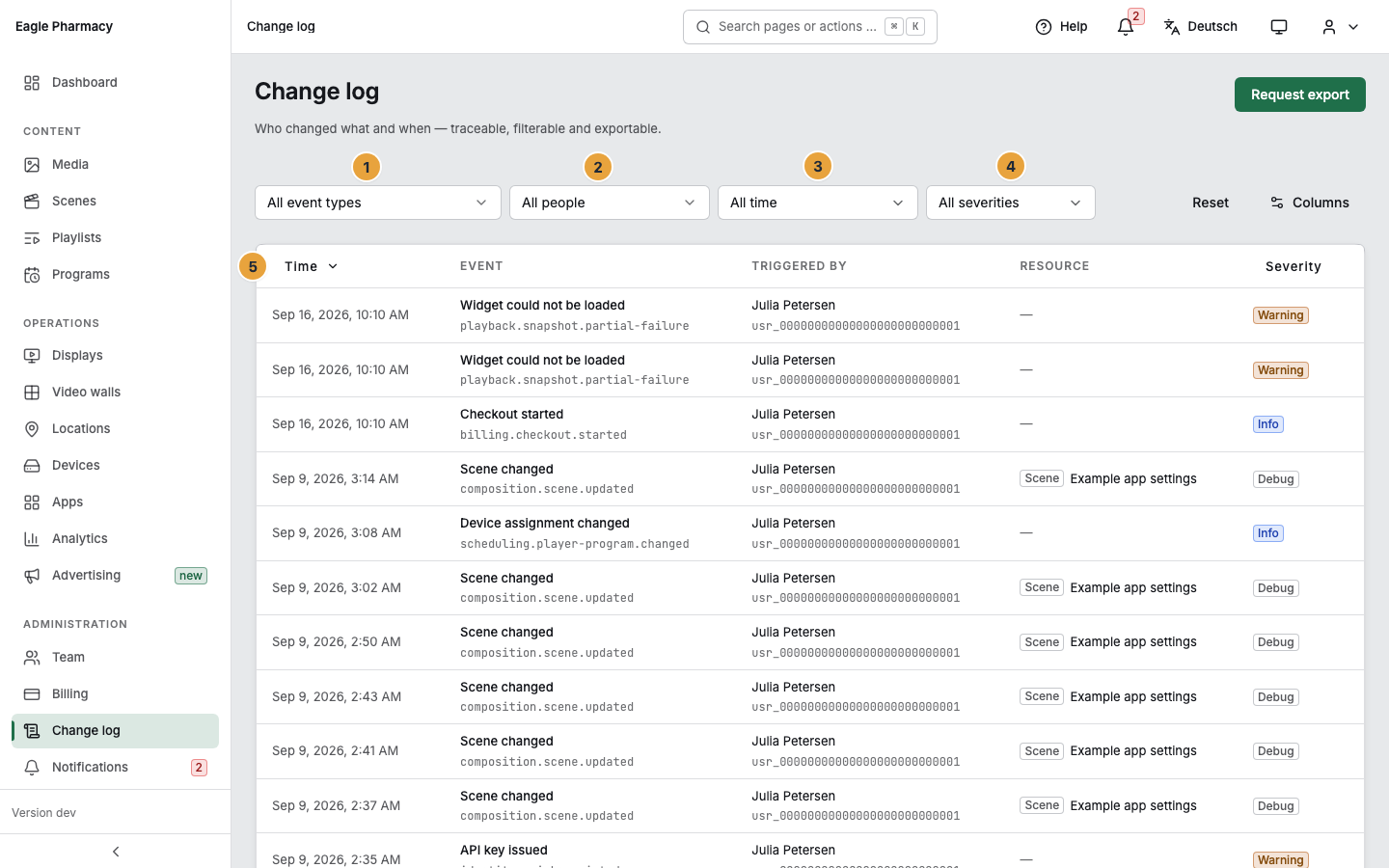Click the Debug badge in the 2:37 AM row
Image resolution: width=1389 pixels, height=868 pixels.
click(1276, 806)
